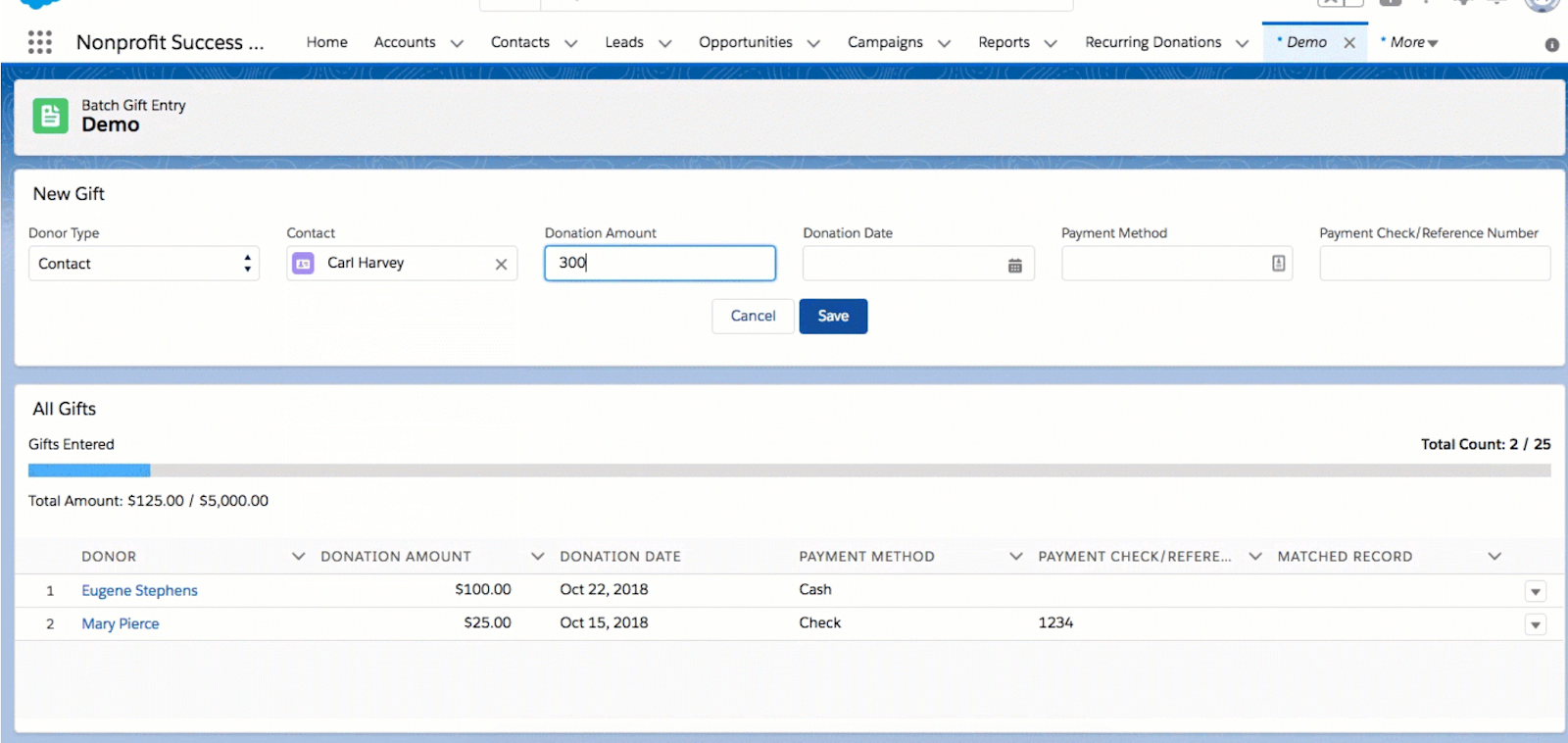Close the Demo tab
Image resolution: width=1568 pixels, height=743 pixels.
pos(1349,43)
